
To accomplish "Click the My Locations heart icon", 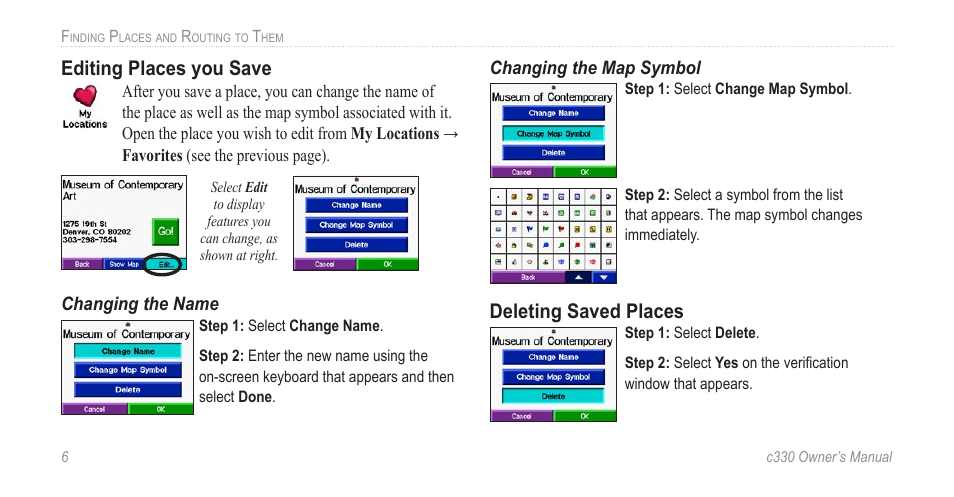I will [x=85, y=96].
